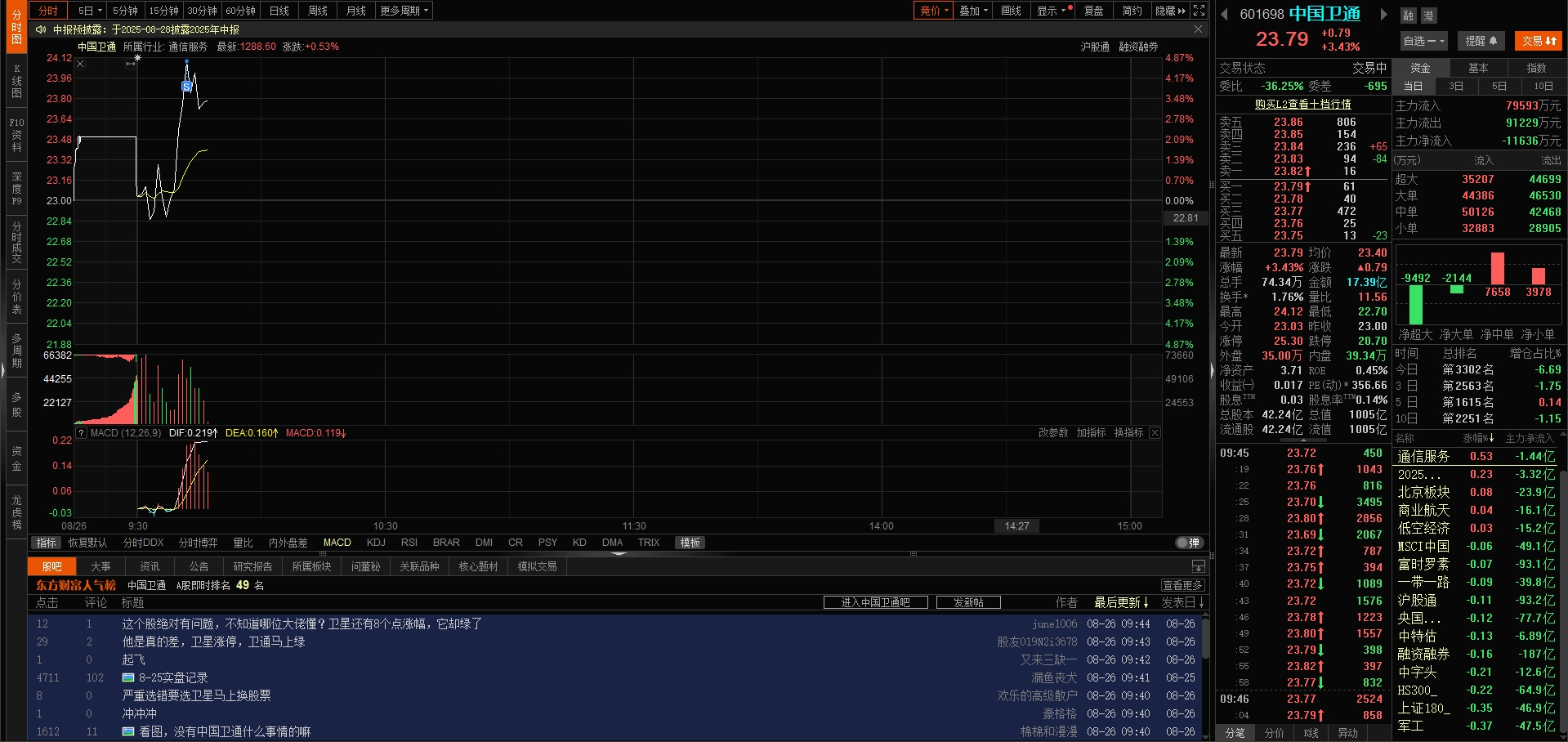Click the next stock right arrow after 中国卫通
Screen dimensions: 1568x742
1383,14
